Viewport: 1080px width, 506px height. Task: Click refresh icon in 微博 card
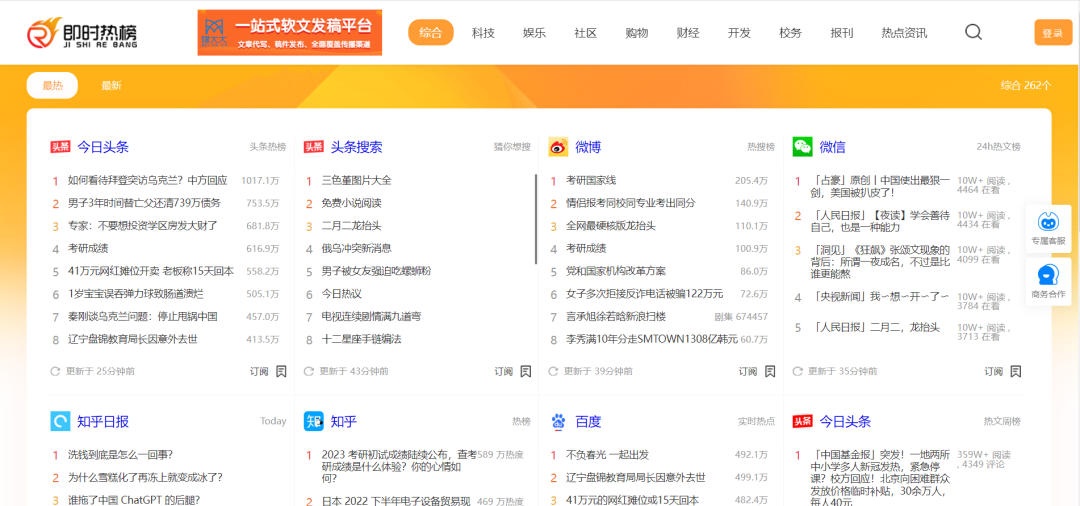point(553,371)
